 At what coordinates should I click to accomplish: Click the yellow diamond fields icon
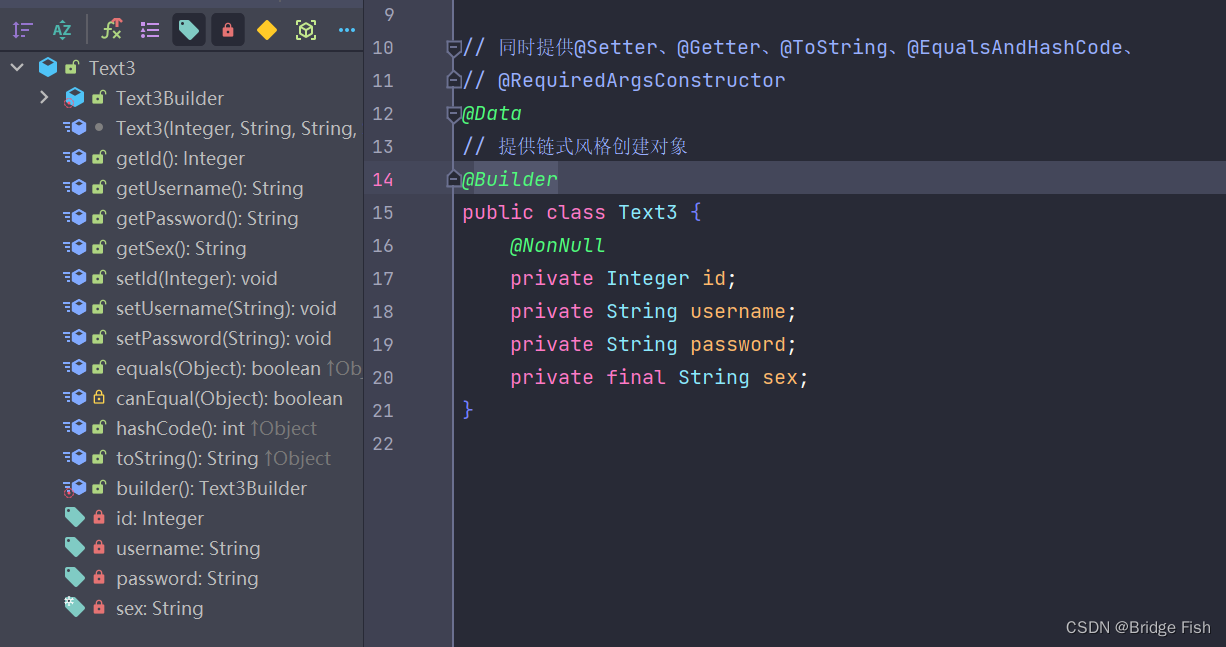(x=266, y=30)
